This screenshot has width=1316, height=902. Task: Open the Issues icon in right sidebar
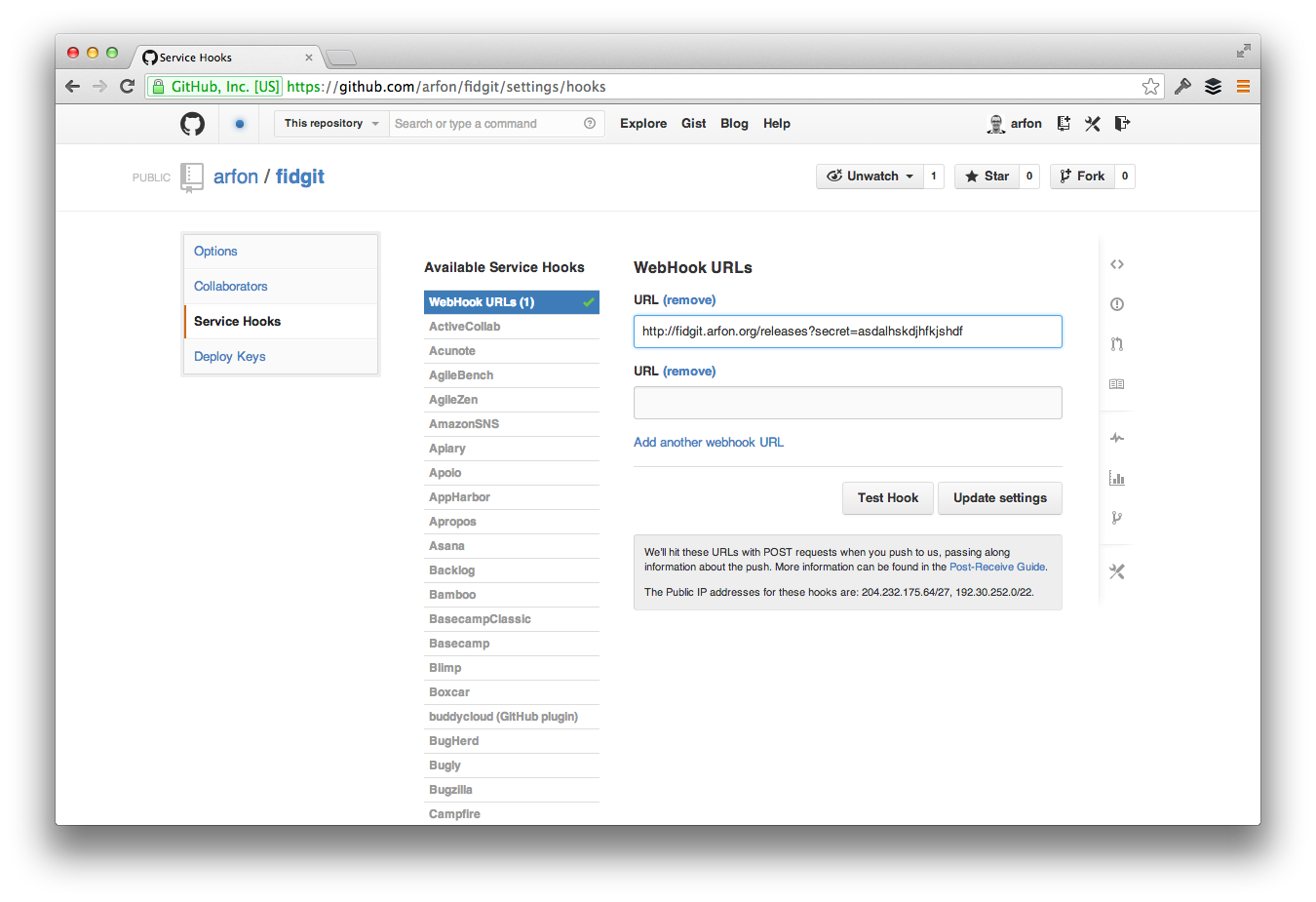pos(1117,304)
